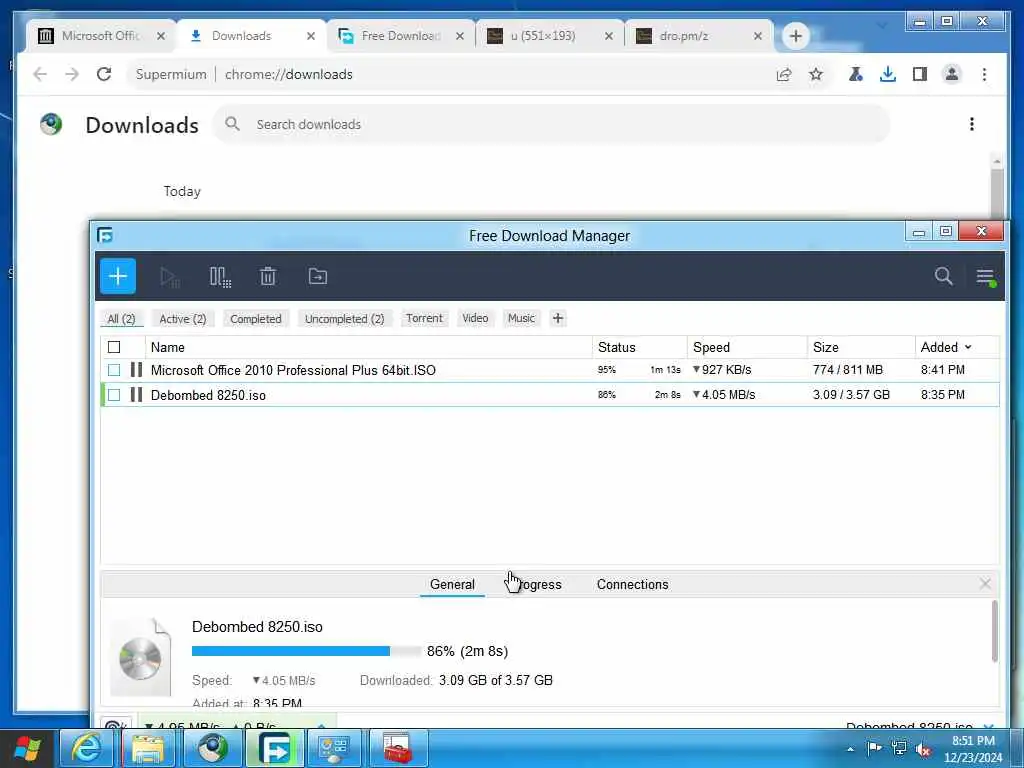Click the start downloads play icon
This screenshot has width=1024, height=768.
170,277
